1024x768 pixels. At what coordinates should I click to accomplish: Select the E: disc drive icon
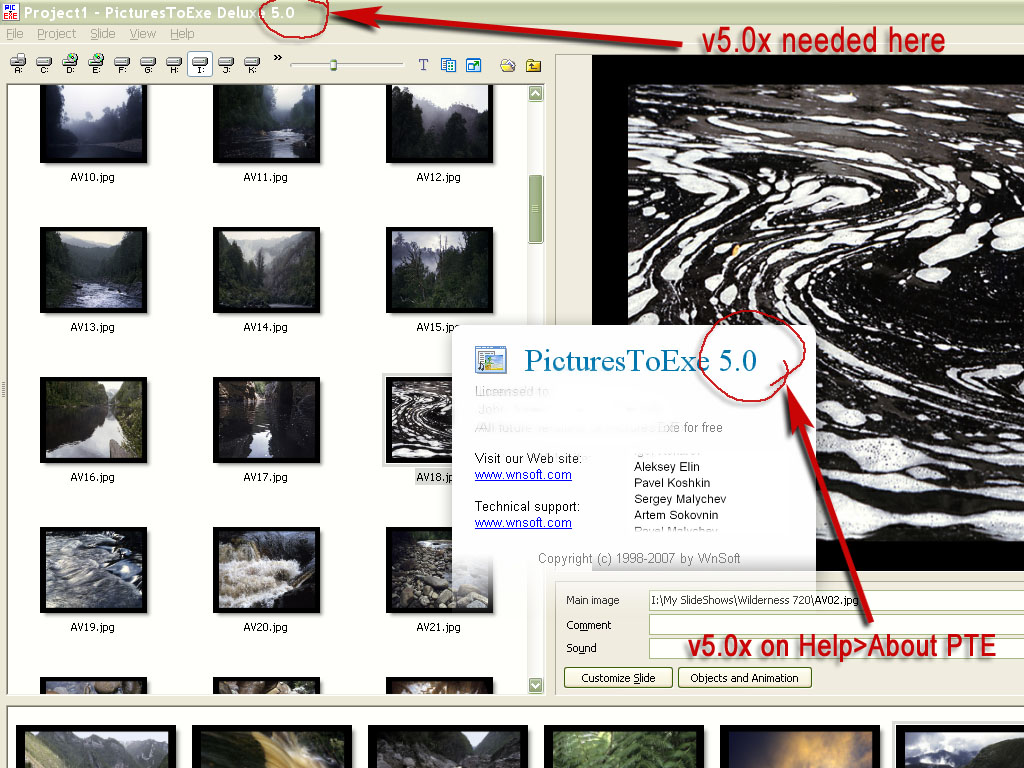(96, 64)
